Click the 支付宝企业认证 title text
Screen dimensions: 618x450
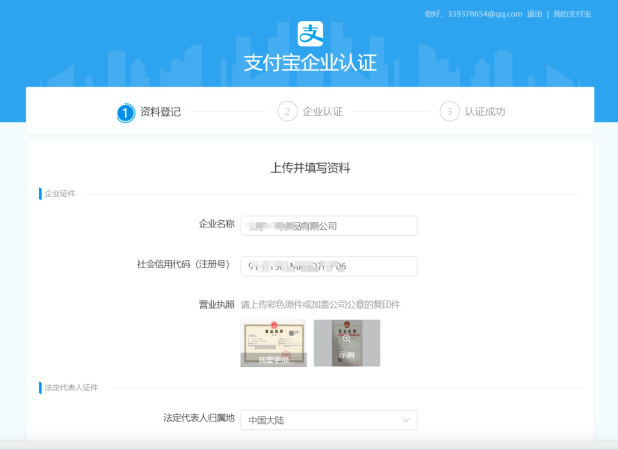[310, 63]
